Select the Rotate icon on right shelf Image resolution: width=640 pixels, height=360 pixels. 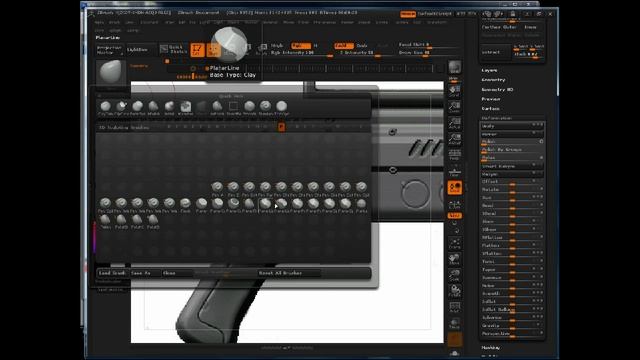click(x=454, y=291)
